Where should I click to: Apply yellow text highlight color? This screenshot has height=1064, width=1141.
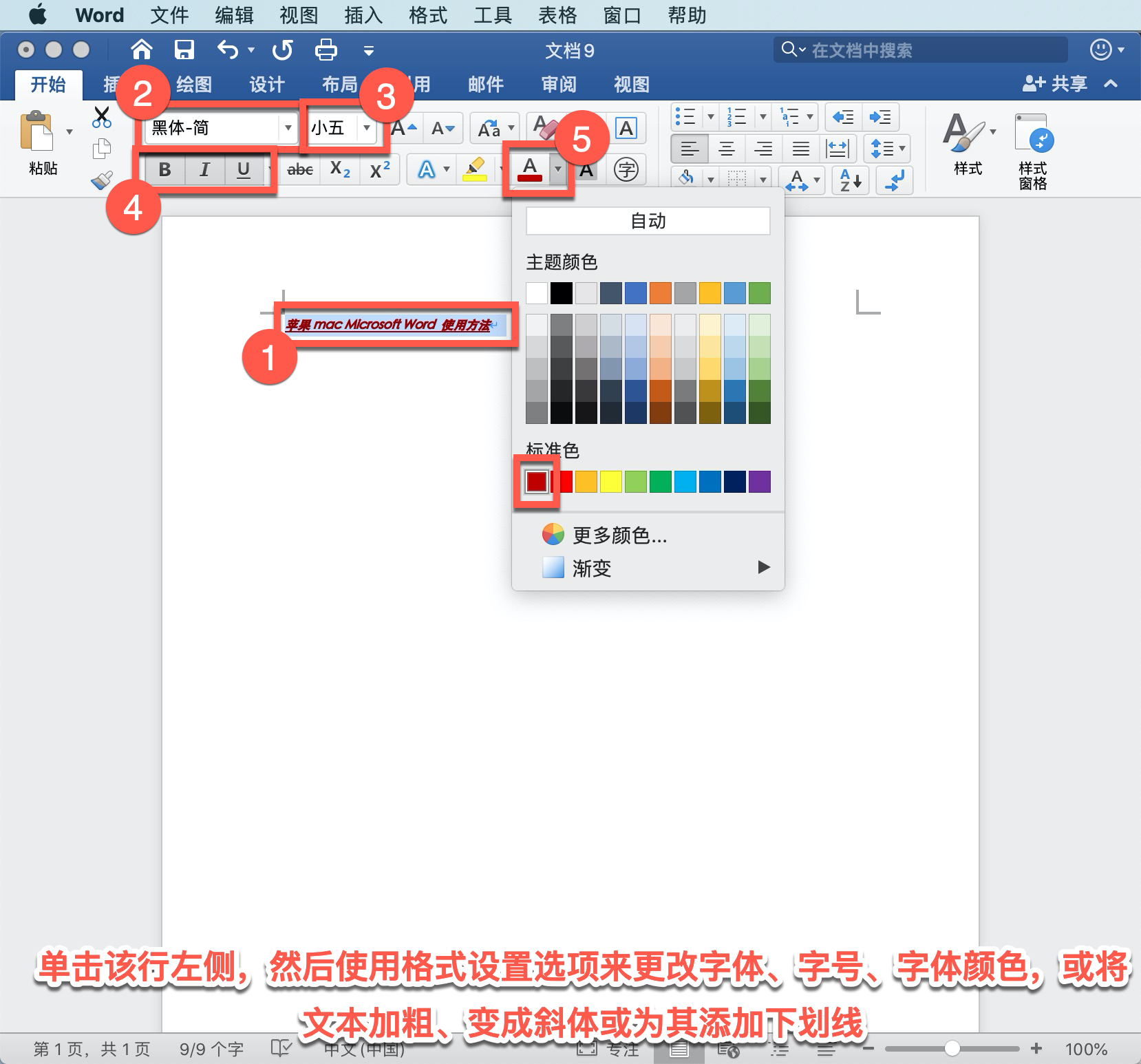pyautogui.click(x=475, y=169)
